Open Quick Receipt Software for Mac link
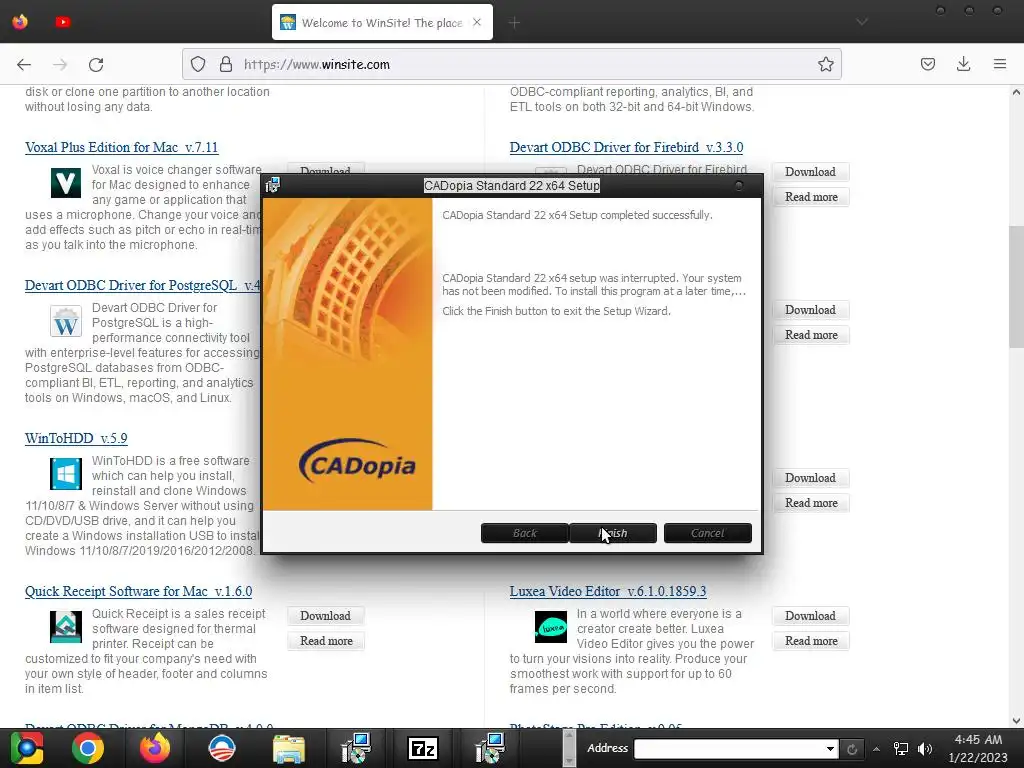This screenshot has width=1024, height=768. coord(138,591)
